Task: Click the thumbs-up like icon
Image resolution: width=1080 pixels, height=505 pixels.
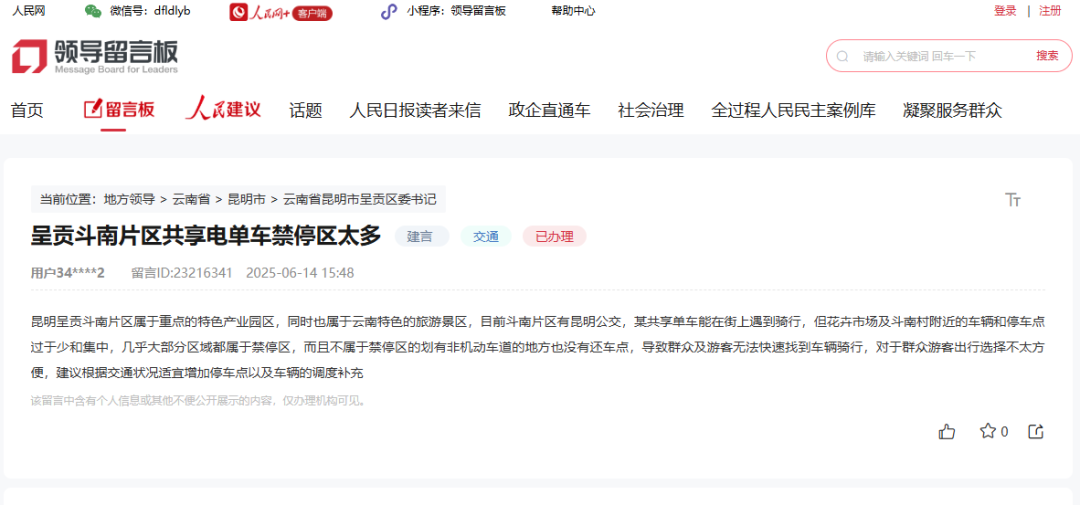Action: 947,431
